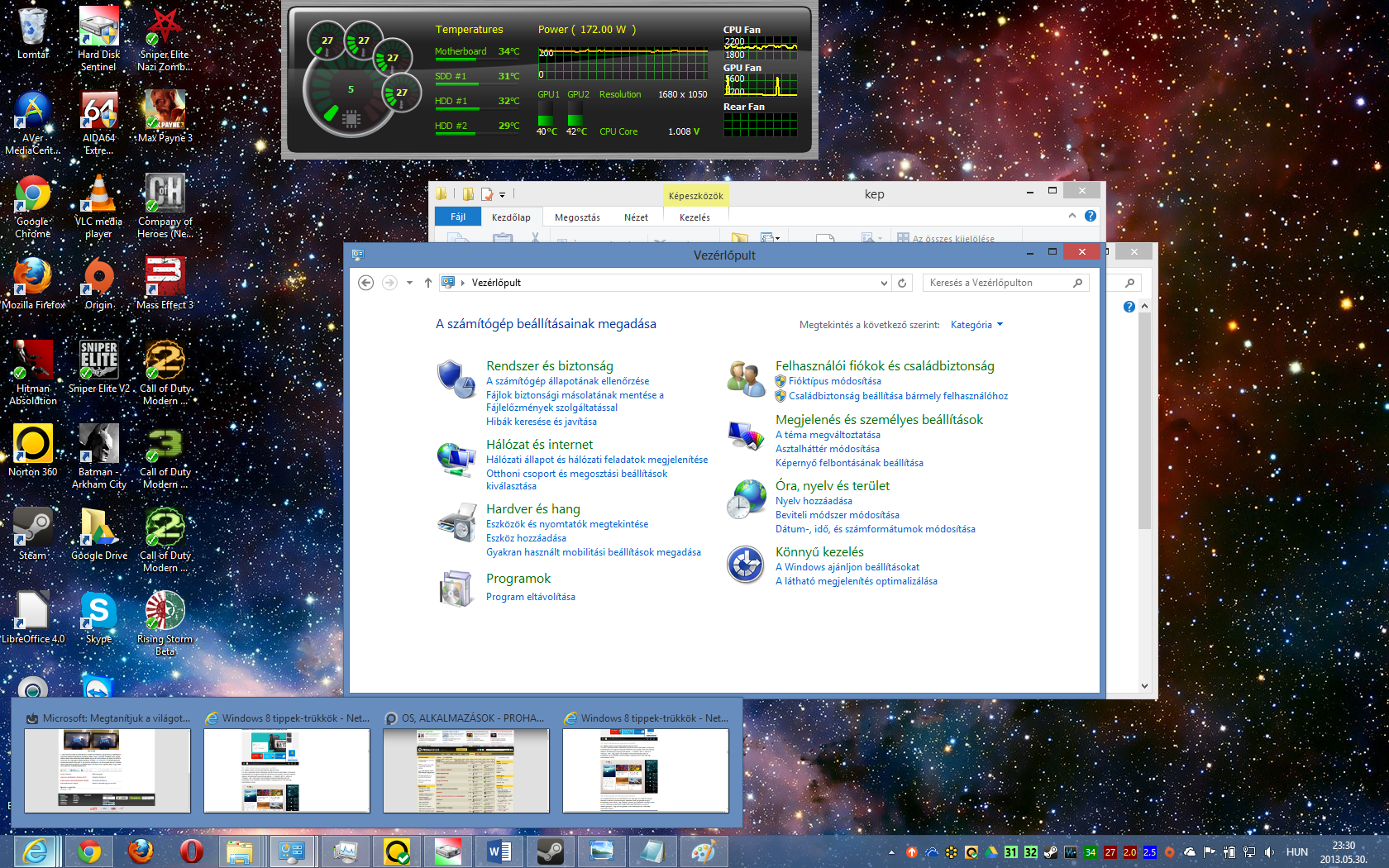1389x868 pixels.
Task: Refresh the Vezérlőpult address bar
Action: (902, 283)
